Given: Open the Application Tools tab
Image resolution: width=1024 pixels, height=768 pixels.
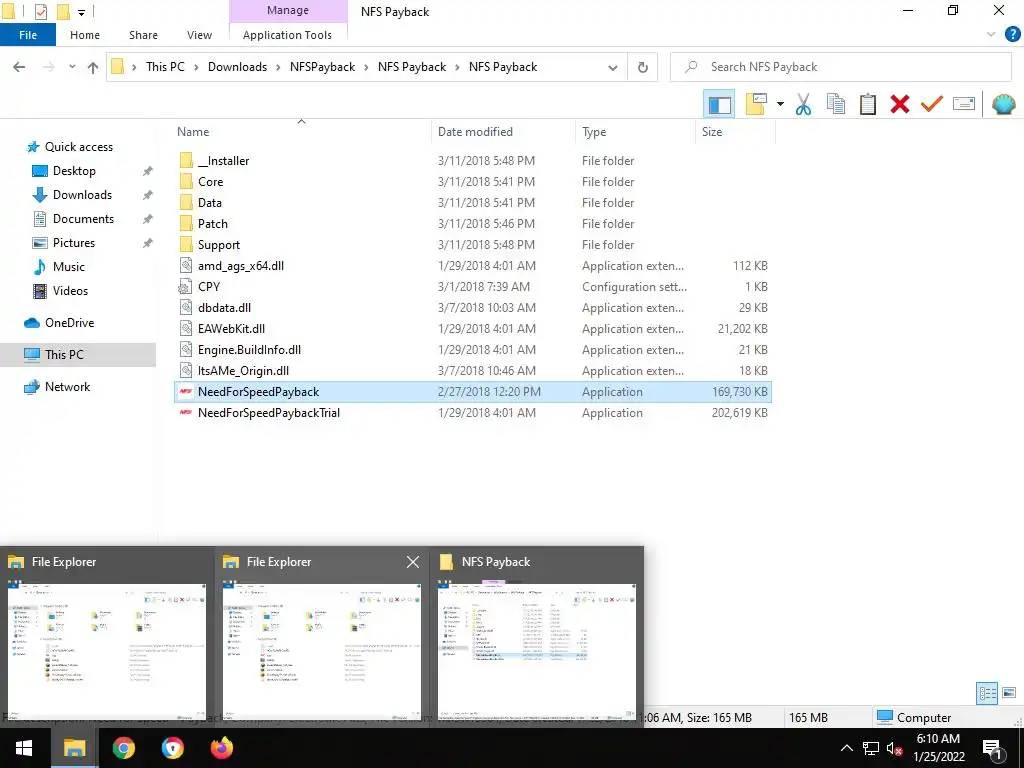Looking at the screenshot, I should 287,35.
